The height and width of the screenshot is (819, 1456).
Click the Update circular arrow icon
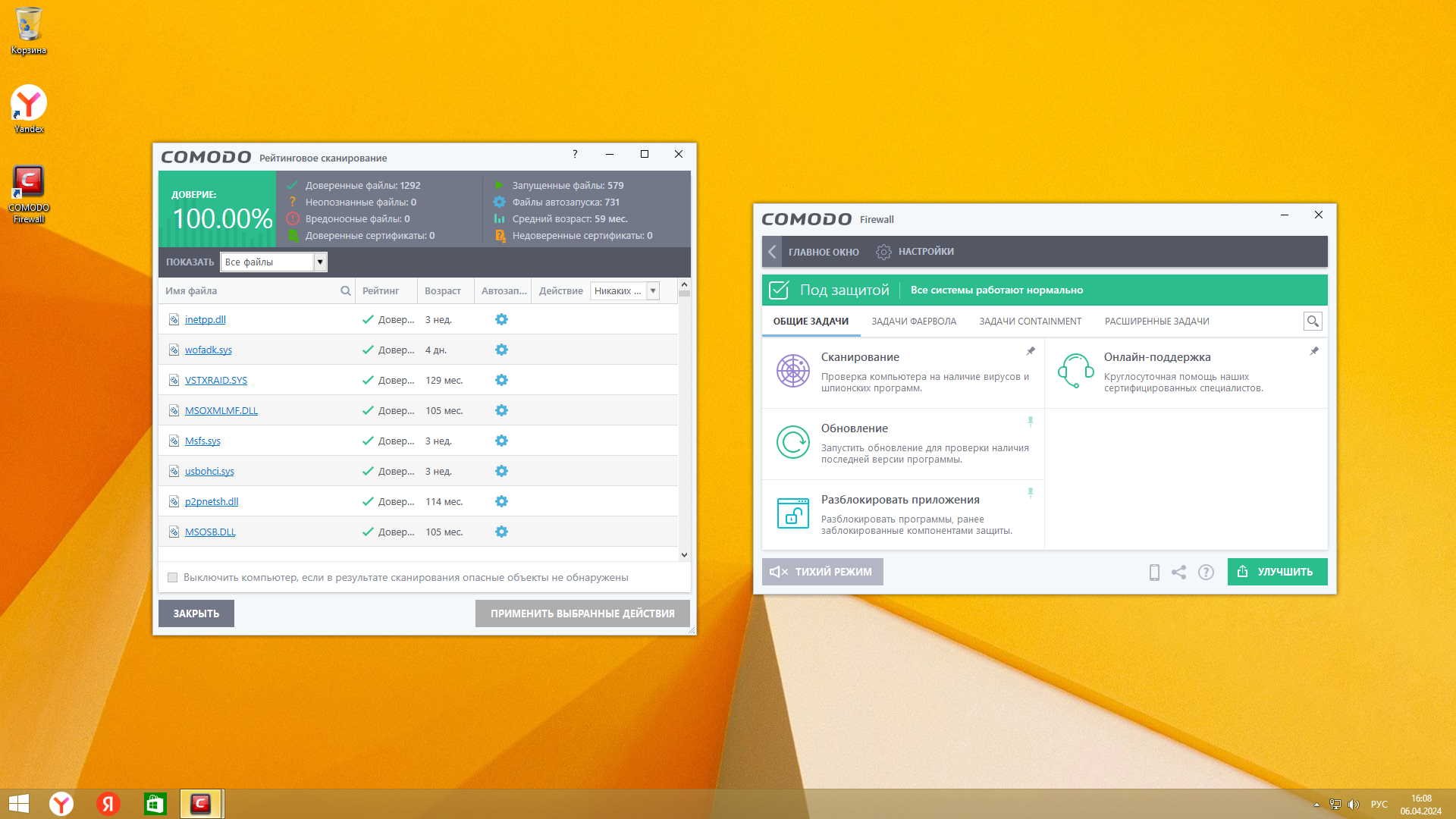792,442
